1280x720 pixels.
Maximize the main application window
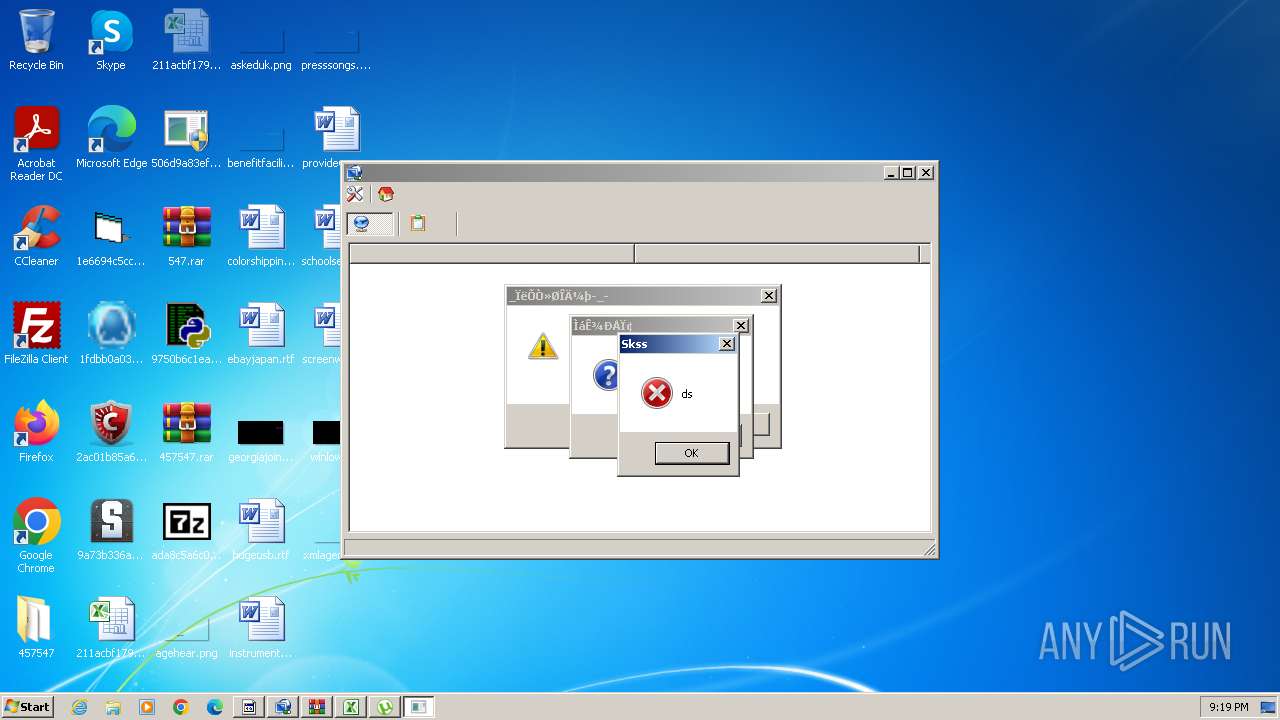(908, 173)
